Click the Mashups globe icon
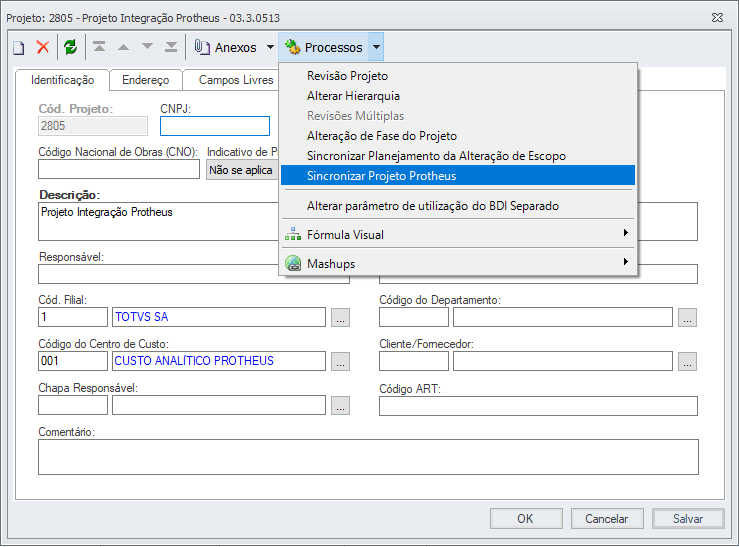 (x=293, y=263)
